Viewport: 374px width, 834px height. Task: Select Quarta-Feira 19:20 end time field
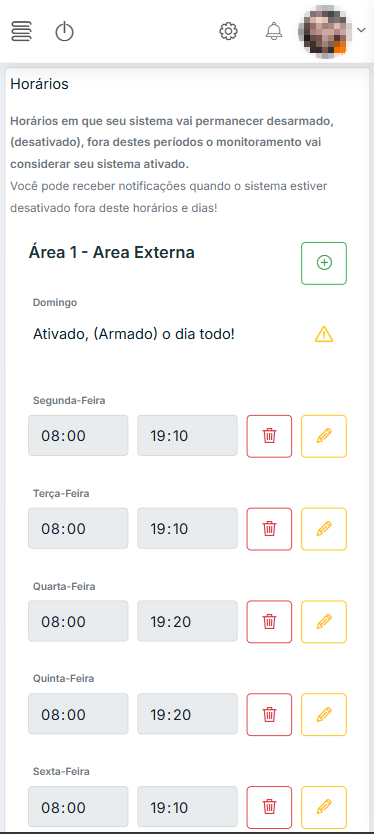click(x=187, y=622)
